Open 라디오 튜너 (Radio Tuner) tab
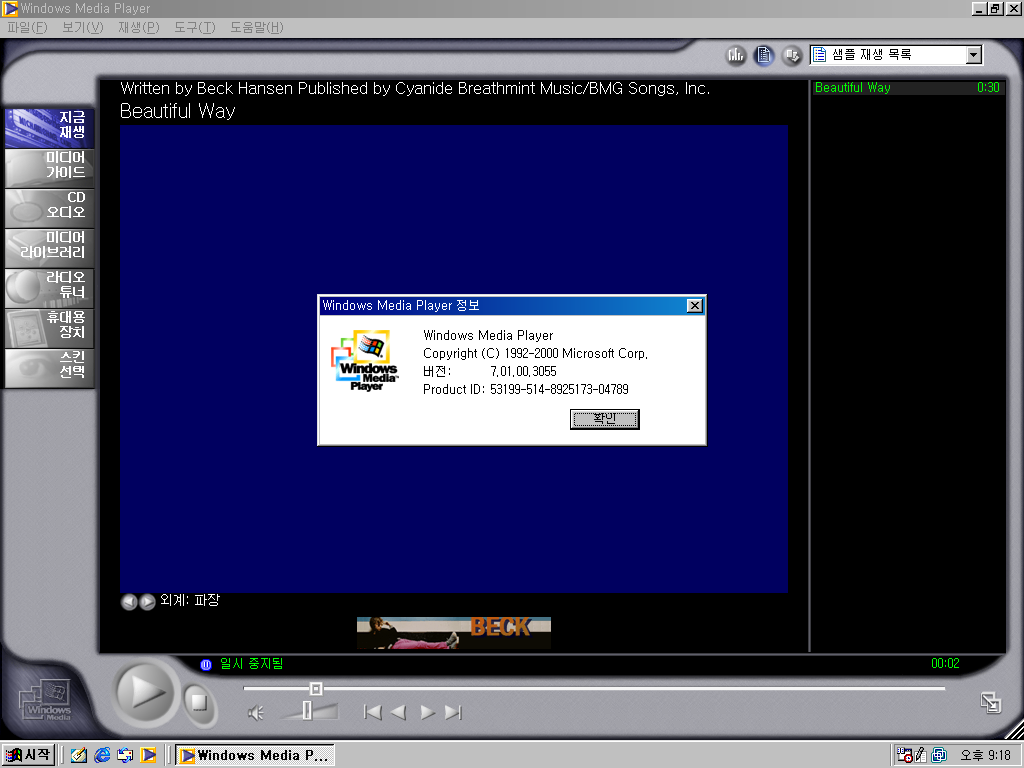This screenshot has width=1024, height=768. pyautogui.click(x=50, y=287)
